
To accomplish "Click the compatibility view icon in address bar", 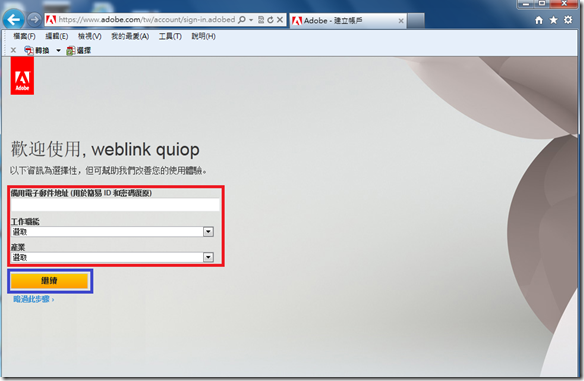I will coord(261,20).
